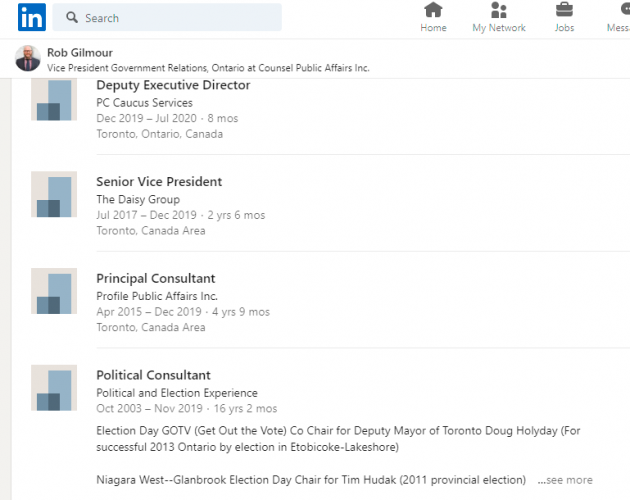Click the Toronto, Ontario, Canada location
The height and width of the screenshot is (500, 630).
(x=159, y=134)
